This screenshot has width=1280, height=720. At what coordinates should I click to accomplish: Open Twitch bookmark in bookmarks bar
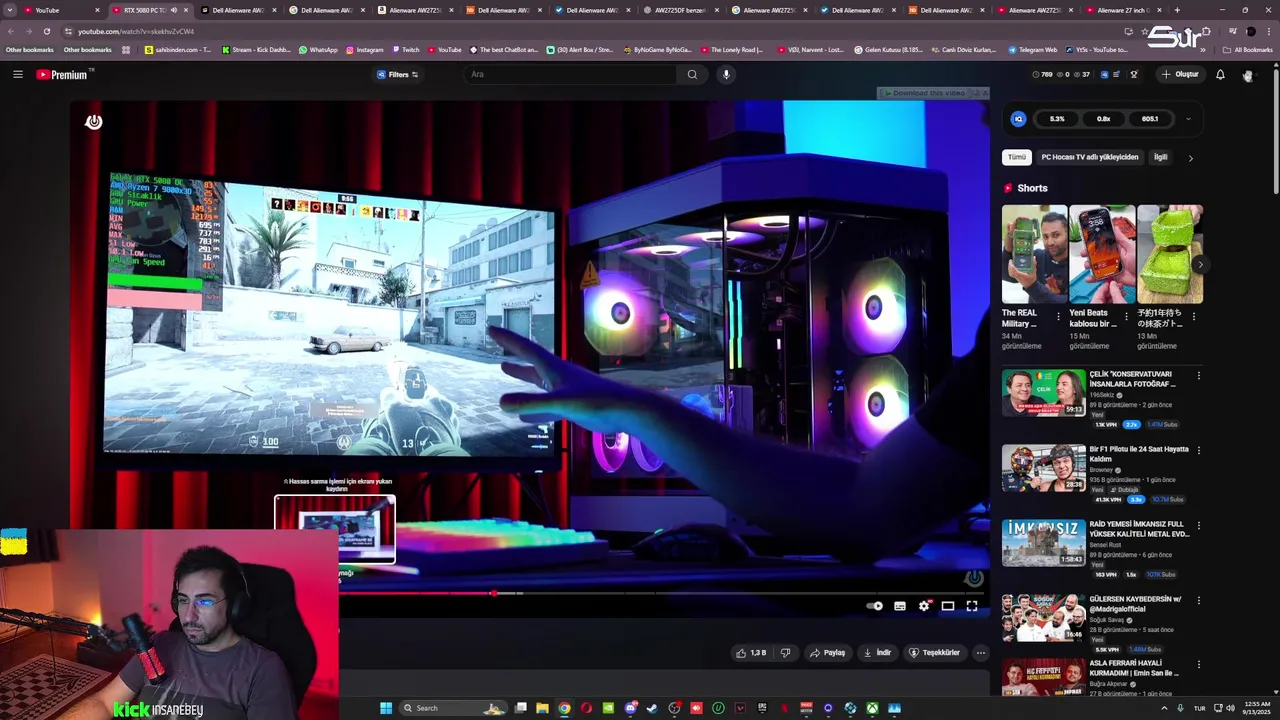coord(405,50)
